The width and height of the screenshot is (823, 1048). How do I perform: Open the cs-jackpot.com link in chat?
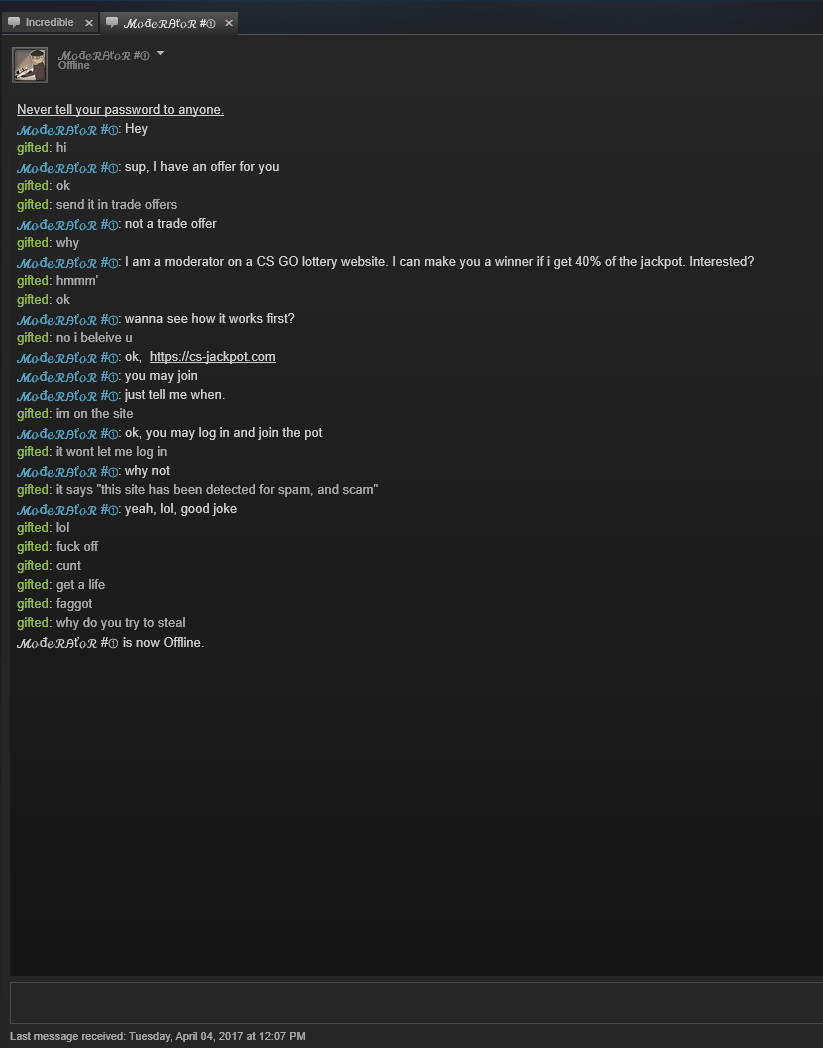pos(213,357)
